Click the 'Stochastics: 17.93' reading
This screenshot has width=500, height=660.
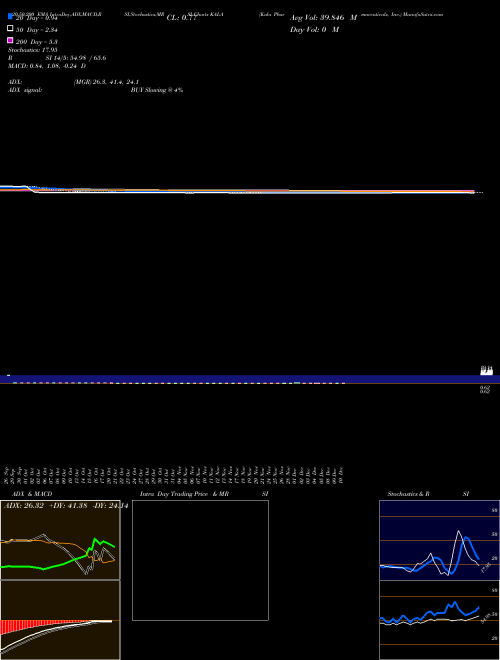click(32, 50)
